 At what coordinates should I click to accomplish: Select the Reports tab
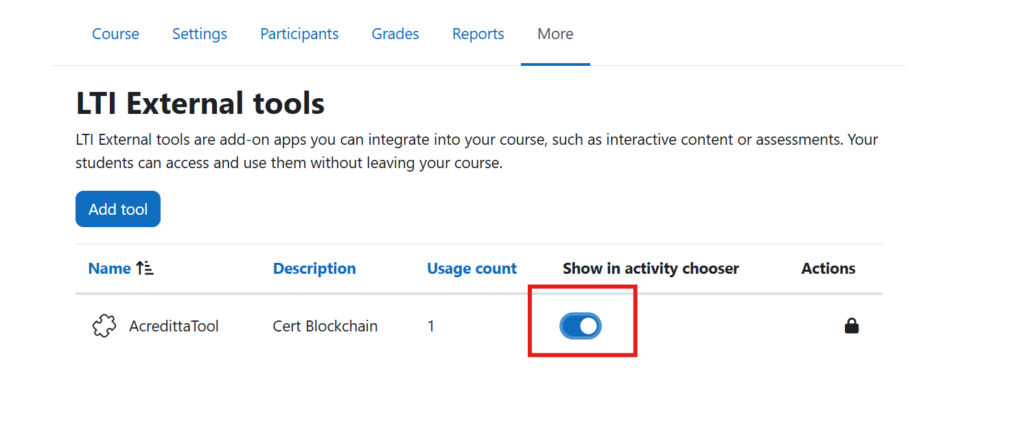478,34
